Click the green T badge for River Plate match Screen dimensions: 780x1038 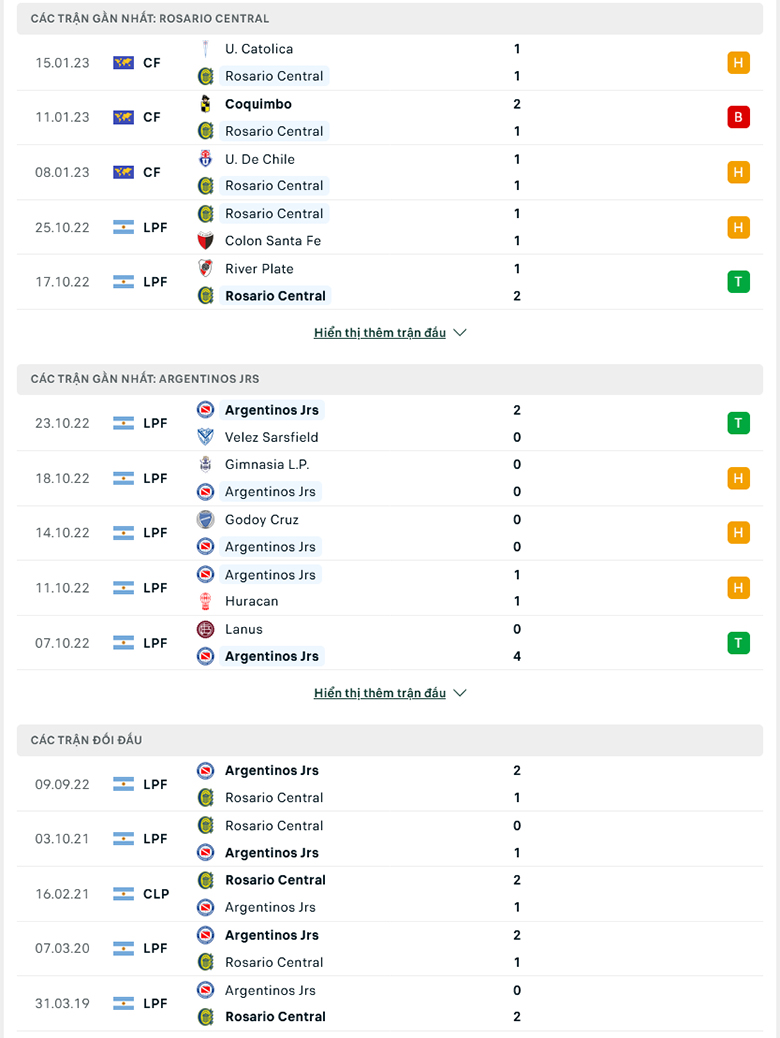point(738,282)
